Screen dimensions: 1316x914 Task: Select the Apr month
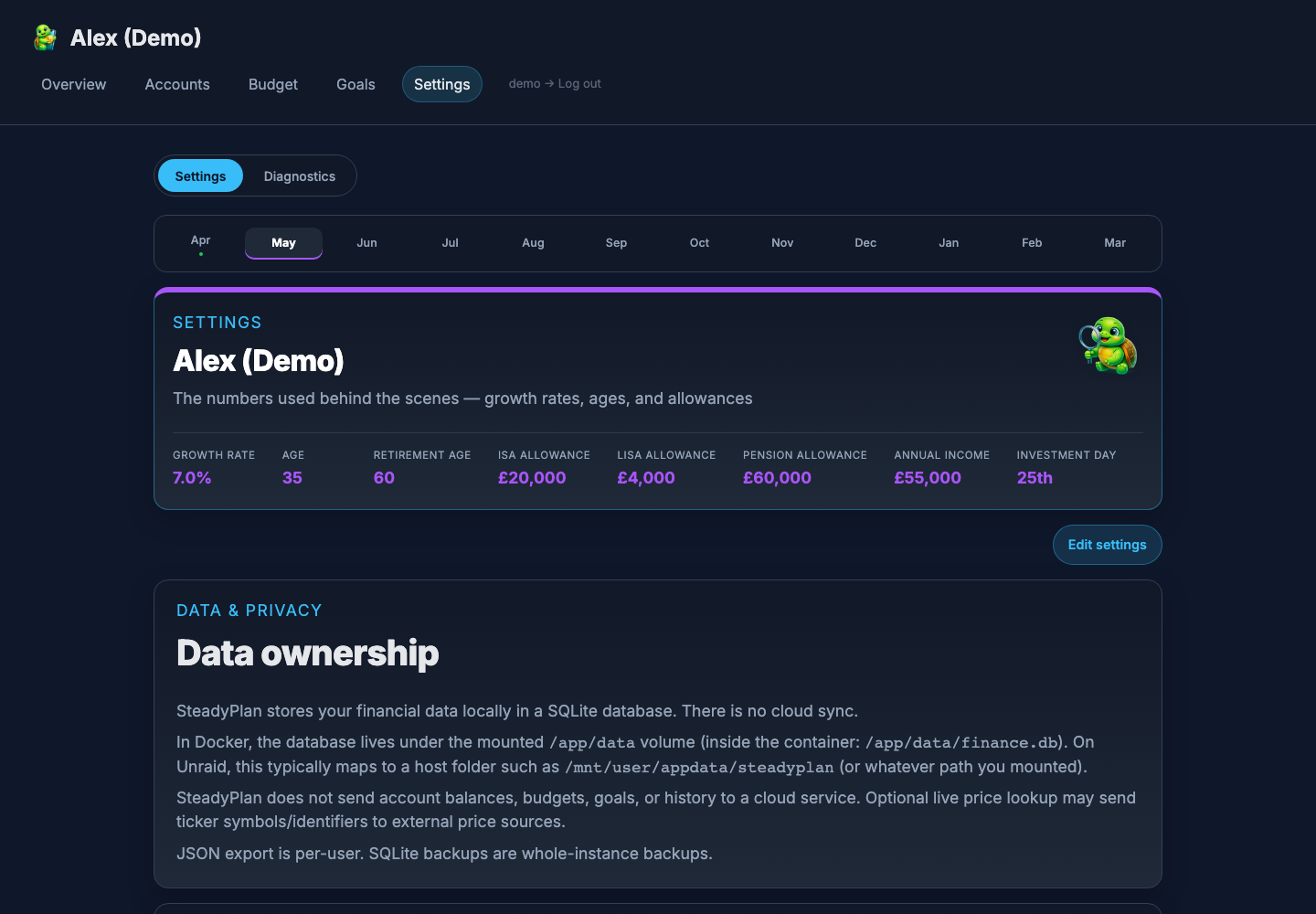(201, 243)
